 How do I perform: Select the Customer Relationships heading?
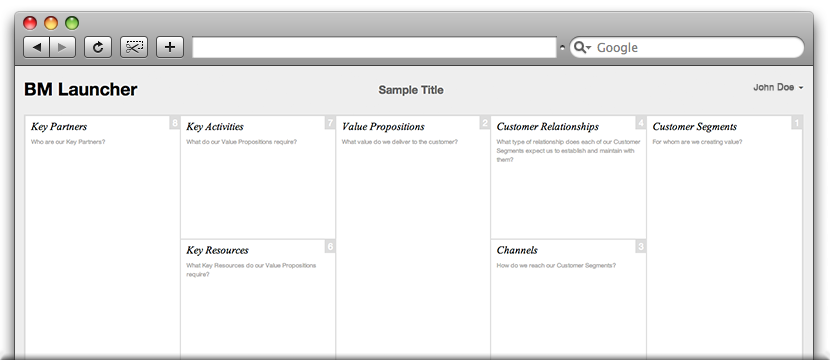(x=548, y=127)
